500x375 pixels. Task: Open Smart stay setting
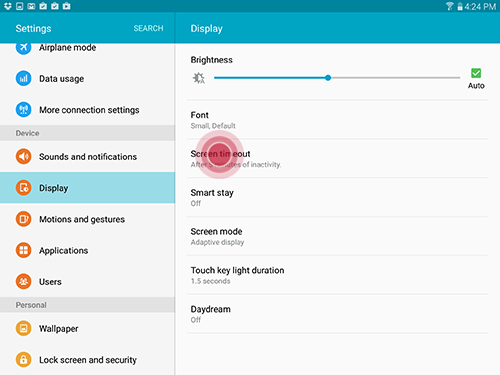coord(338,197)
